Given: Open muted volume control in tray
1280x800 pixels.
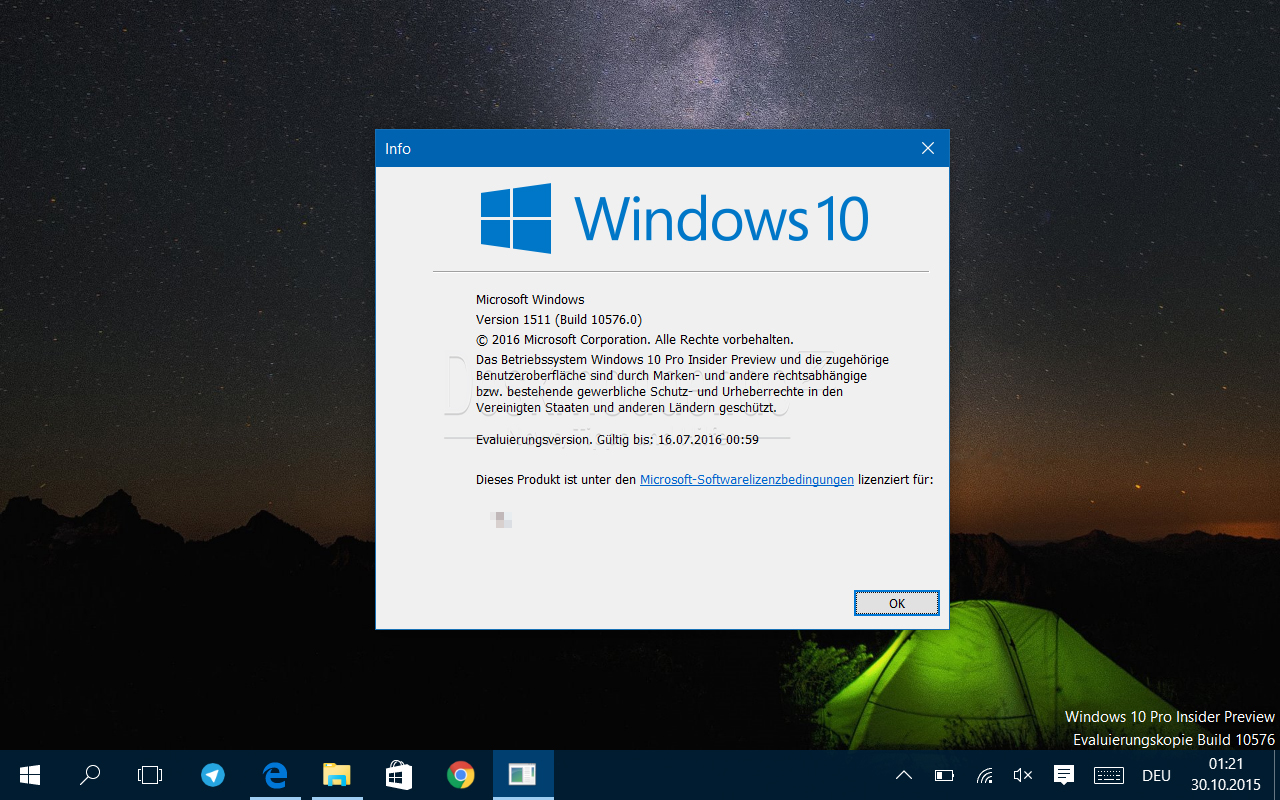Looking at the screenshot, I should pos(1023,775).
